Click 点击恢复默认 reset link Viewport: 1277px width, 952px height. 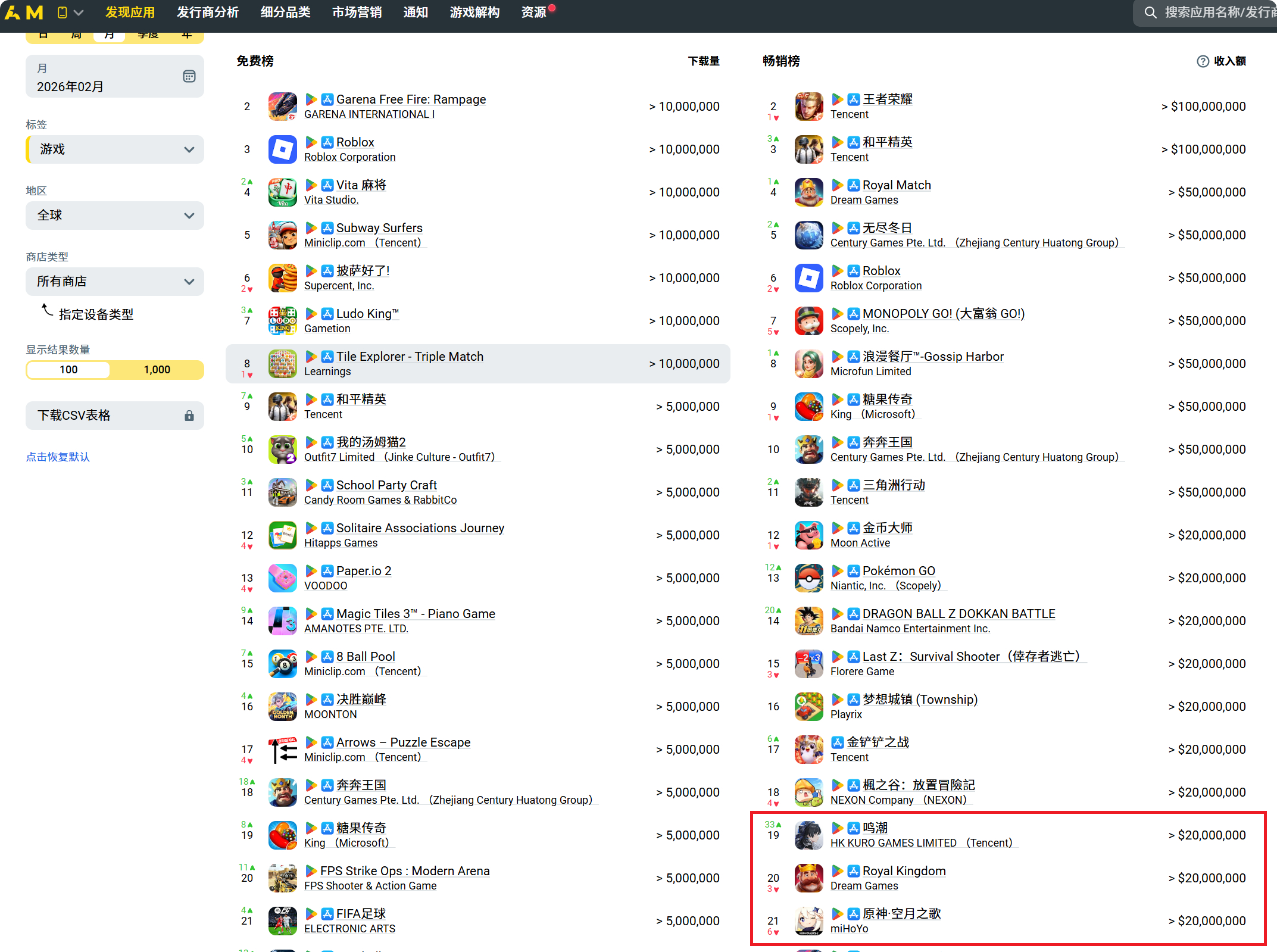point(58,457)
